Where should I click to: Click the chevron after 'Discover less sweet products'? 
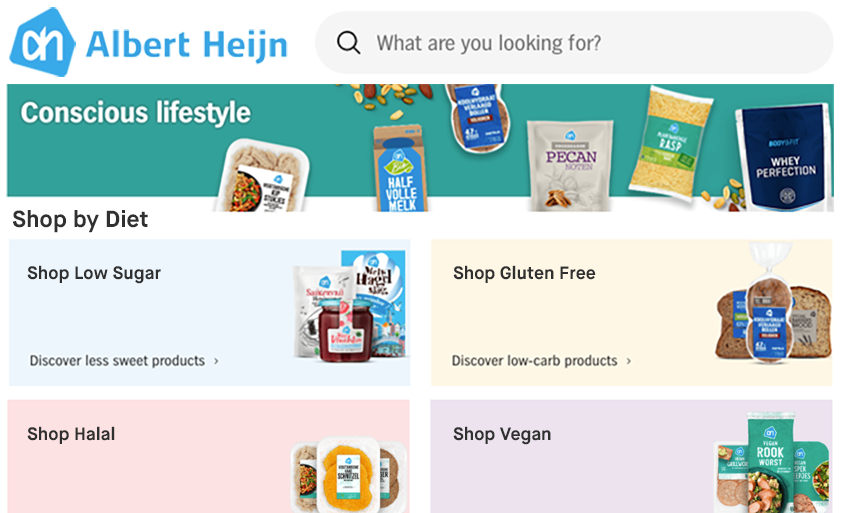click(x=217, y=361)
